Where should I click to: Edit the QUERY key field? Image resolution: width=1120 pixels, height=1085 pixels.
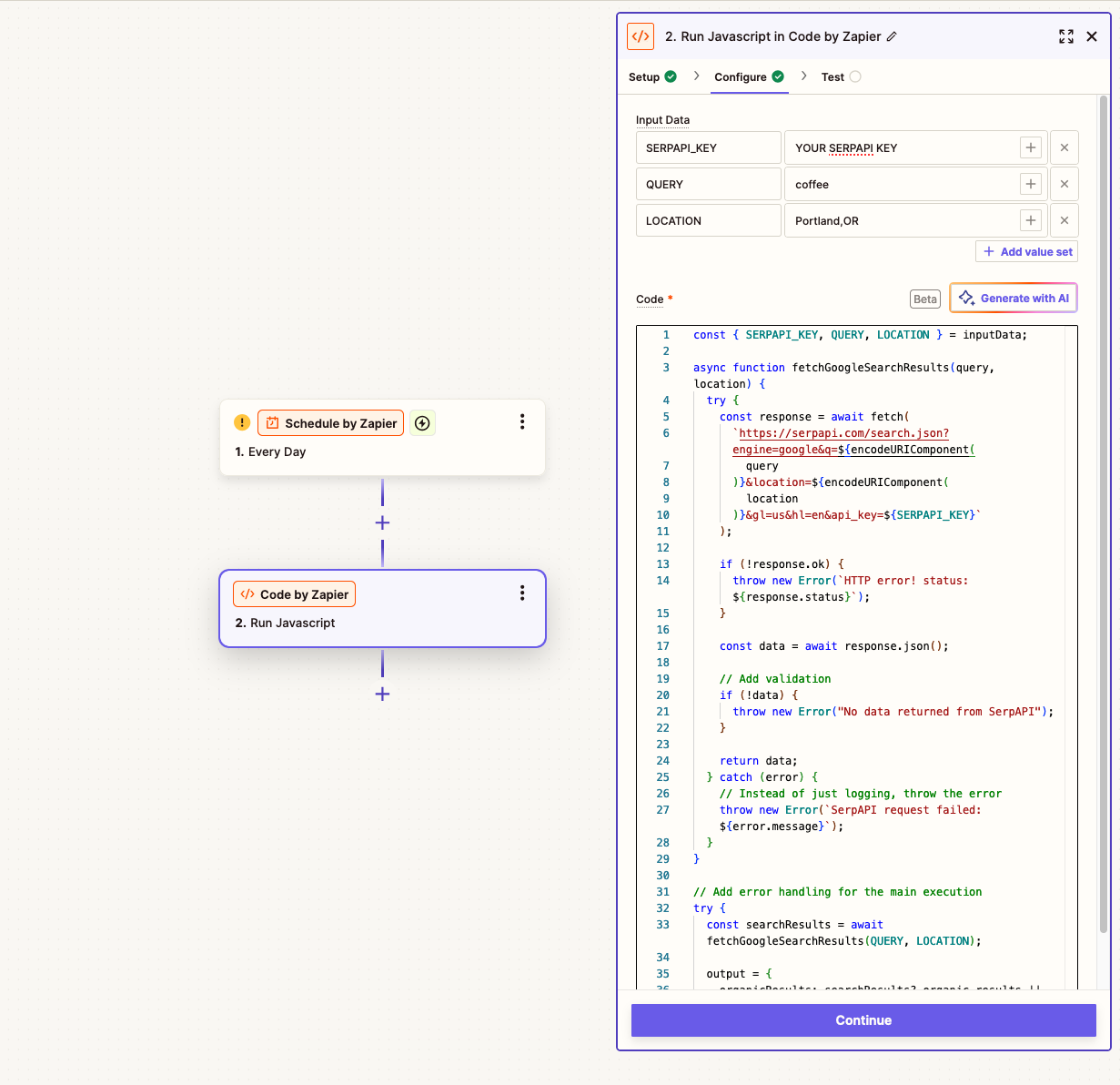coord(709,184)
